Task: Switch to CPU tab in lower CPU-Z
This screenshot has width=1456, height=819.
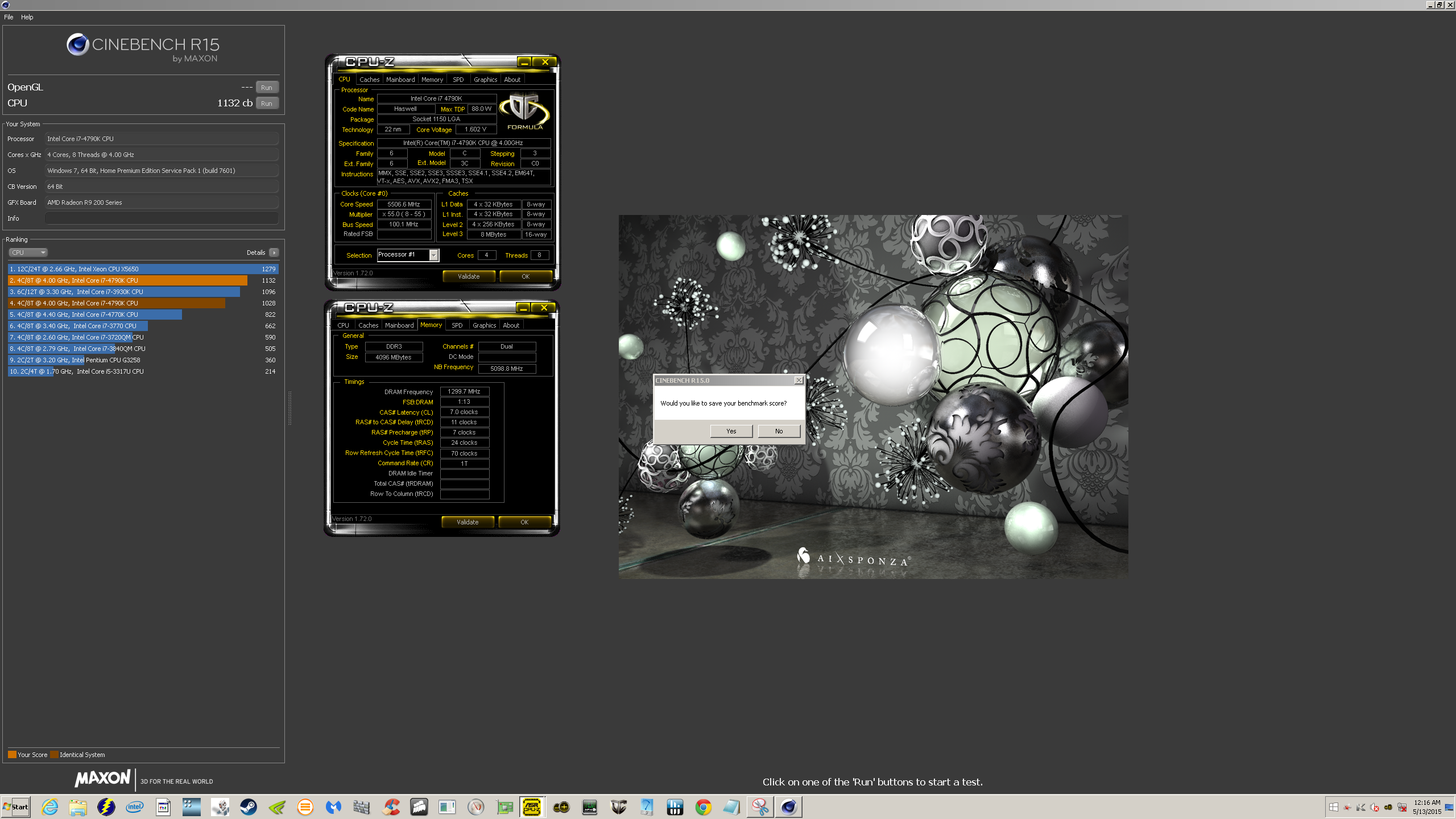Action: 344,325
